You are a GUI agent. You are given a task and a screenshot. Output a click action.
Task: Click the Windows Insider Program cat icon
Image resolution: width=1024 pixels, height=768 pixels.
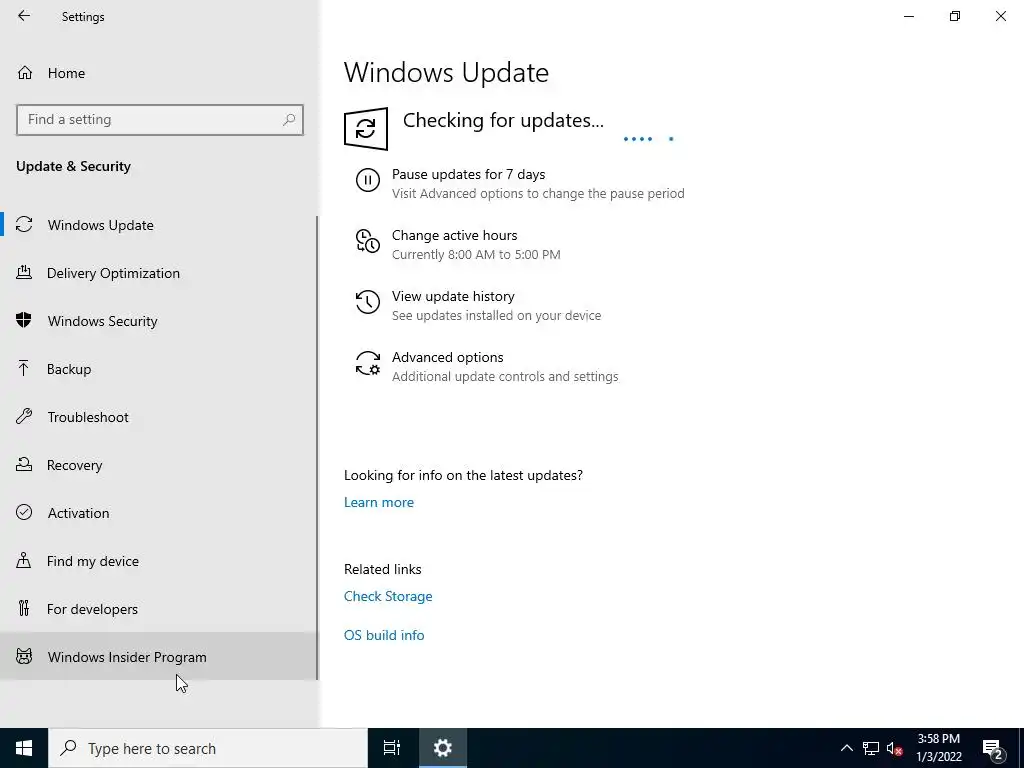coord(24,656)
